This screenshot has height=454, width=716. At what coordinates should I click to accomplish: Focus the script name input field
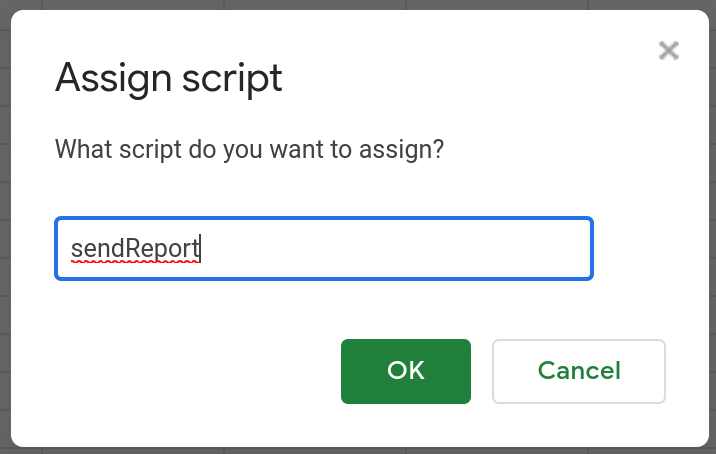coord(324,248)
